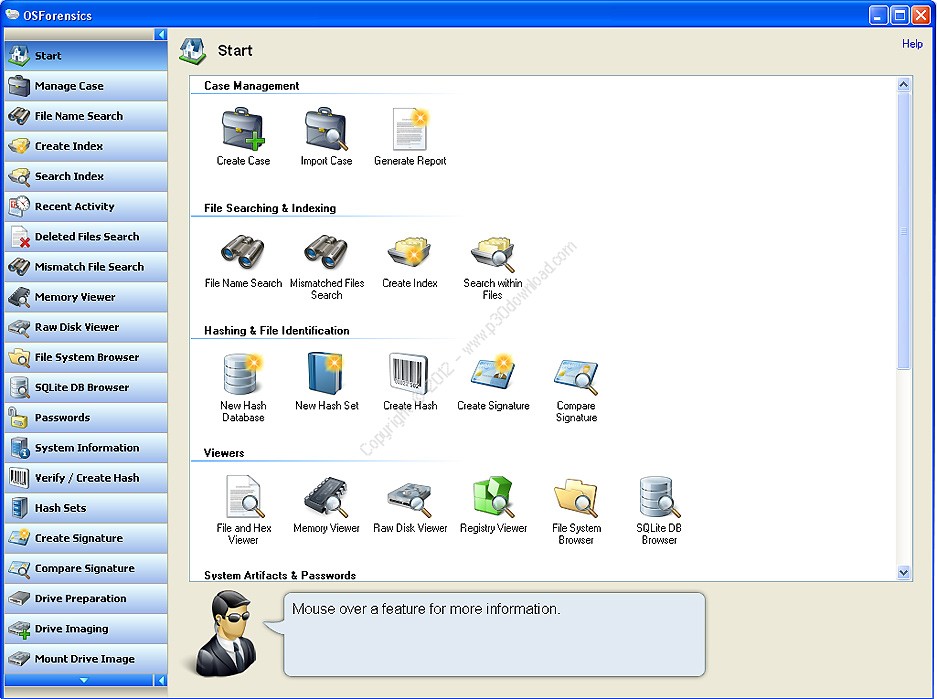Open File System Browser from sidebar
Viewport: 937px width, 699px height.
86,357
